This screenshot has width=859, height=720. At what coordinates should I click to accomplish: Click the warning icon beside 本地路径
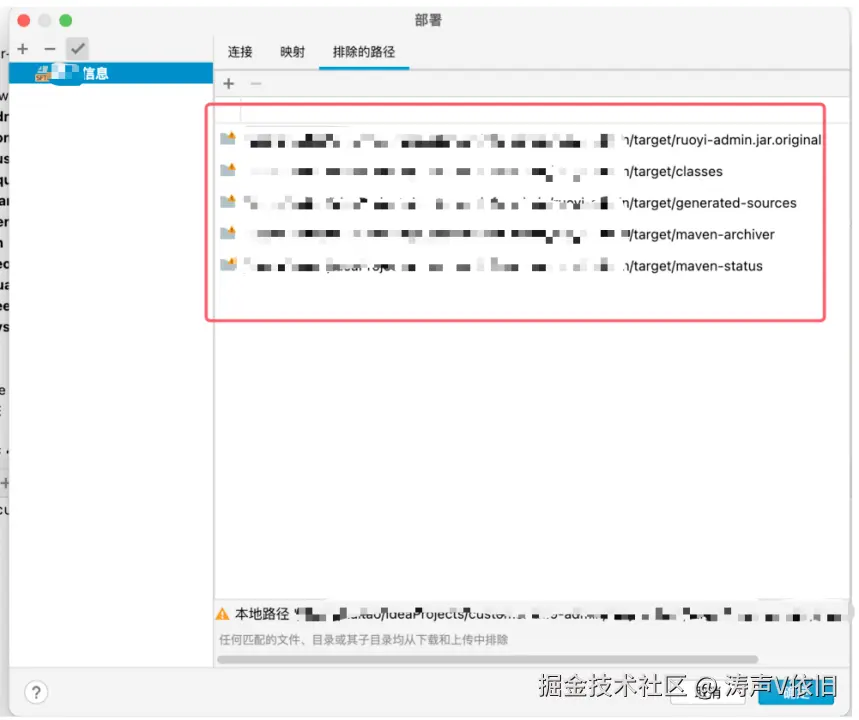[x=221, y=614]
